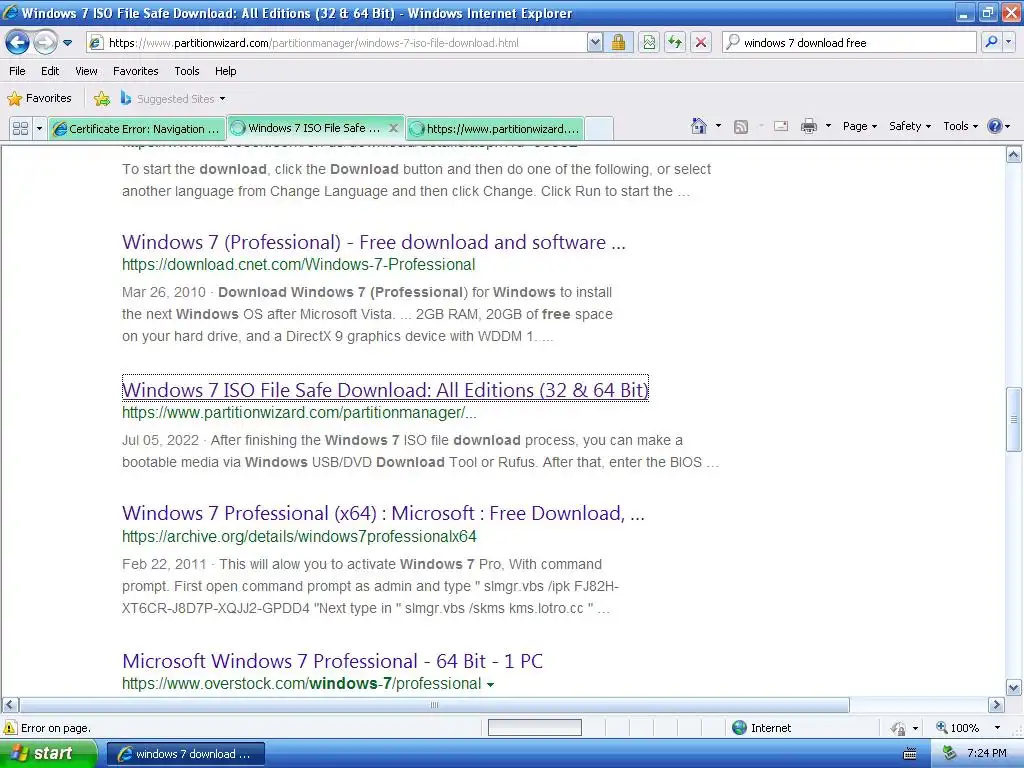Click the Windows Start button
1024x768 pixels.
tap(48, 754)
